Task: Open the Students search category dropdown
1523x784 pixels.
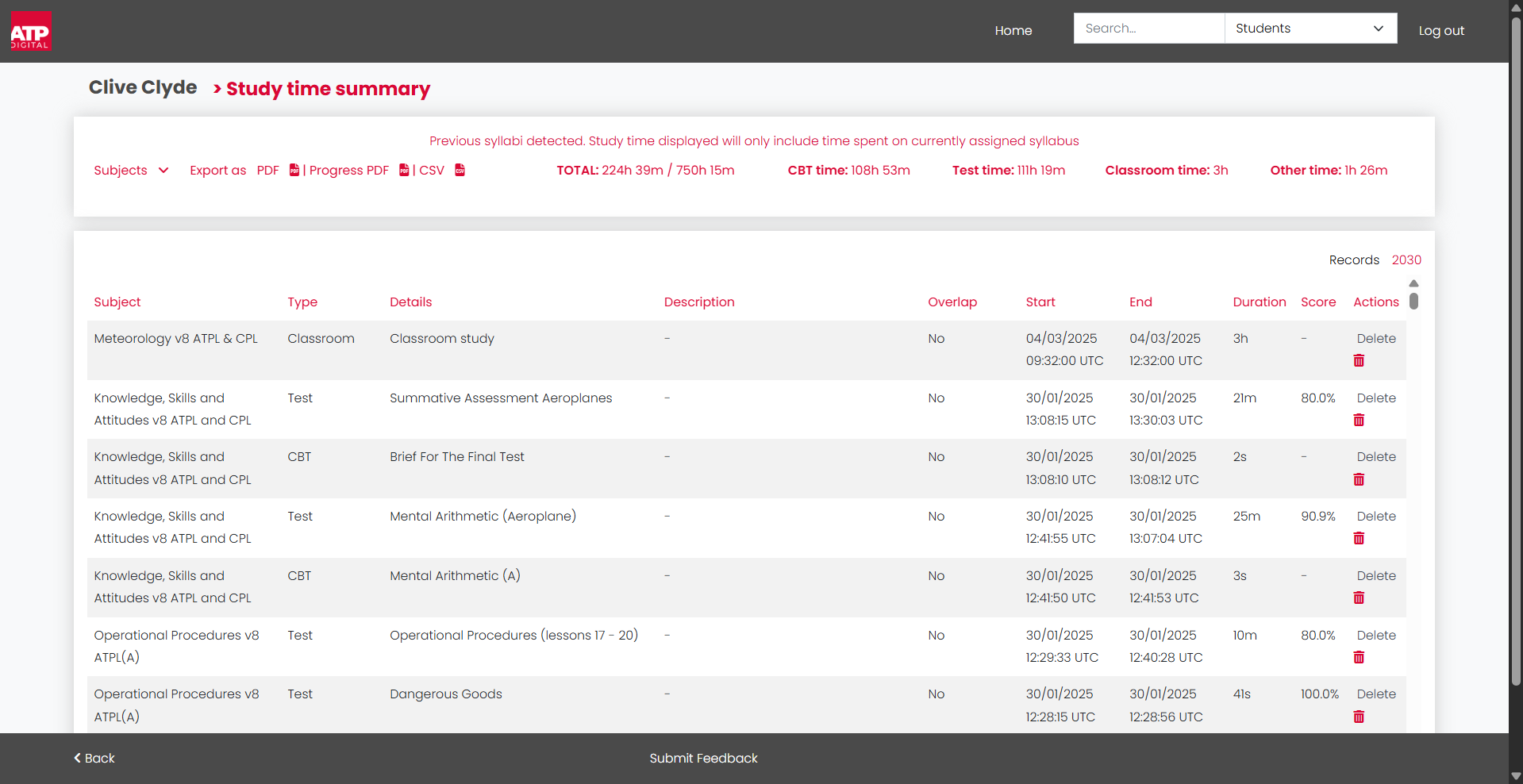Action: (x=1310, y=29)
